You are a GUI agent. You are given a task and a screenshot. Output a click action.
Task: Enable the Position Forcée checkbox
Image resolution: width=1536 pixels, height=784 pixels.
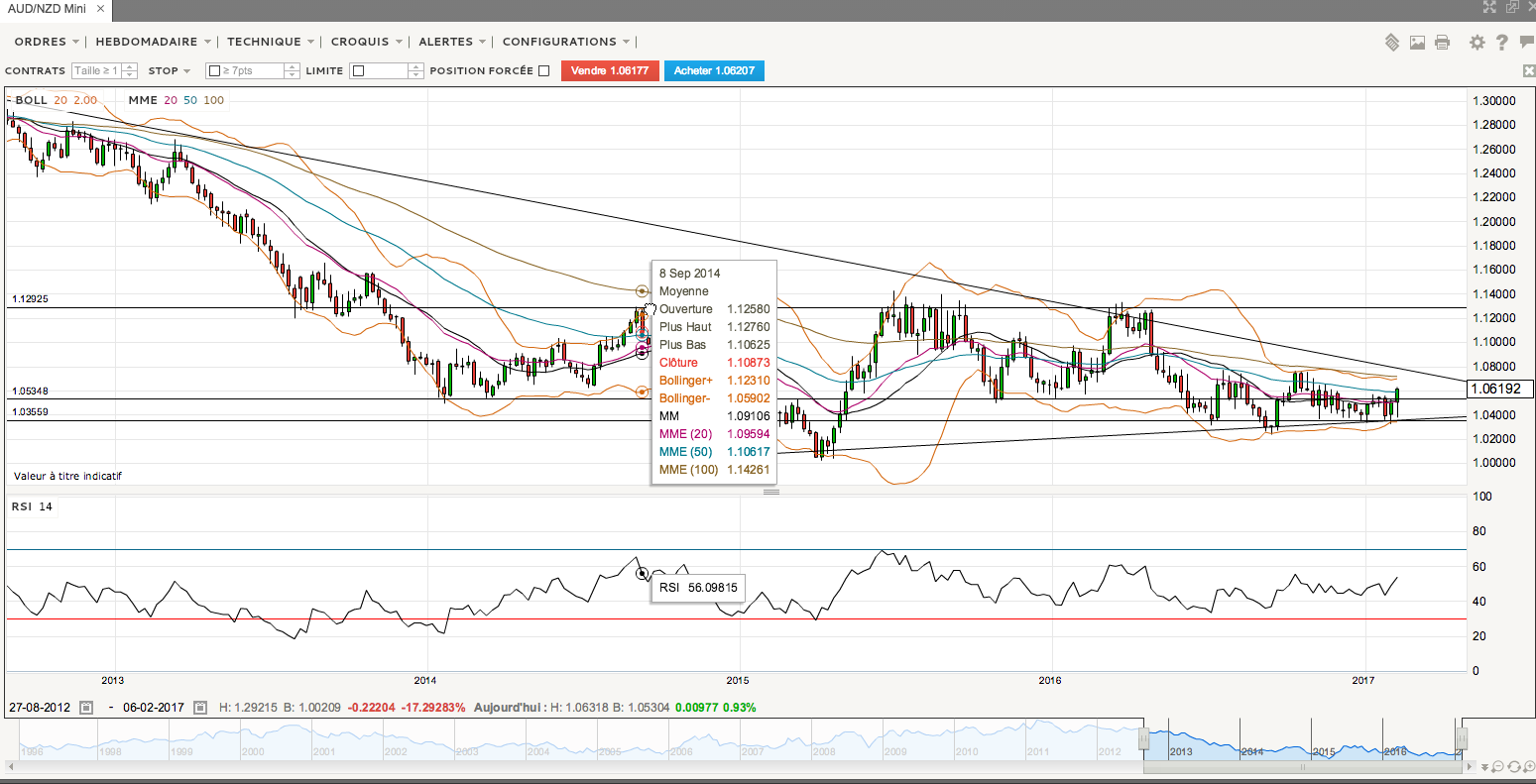[x=543, y=70]
